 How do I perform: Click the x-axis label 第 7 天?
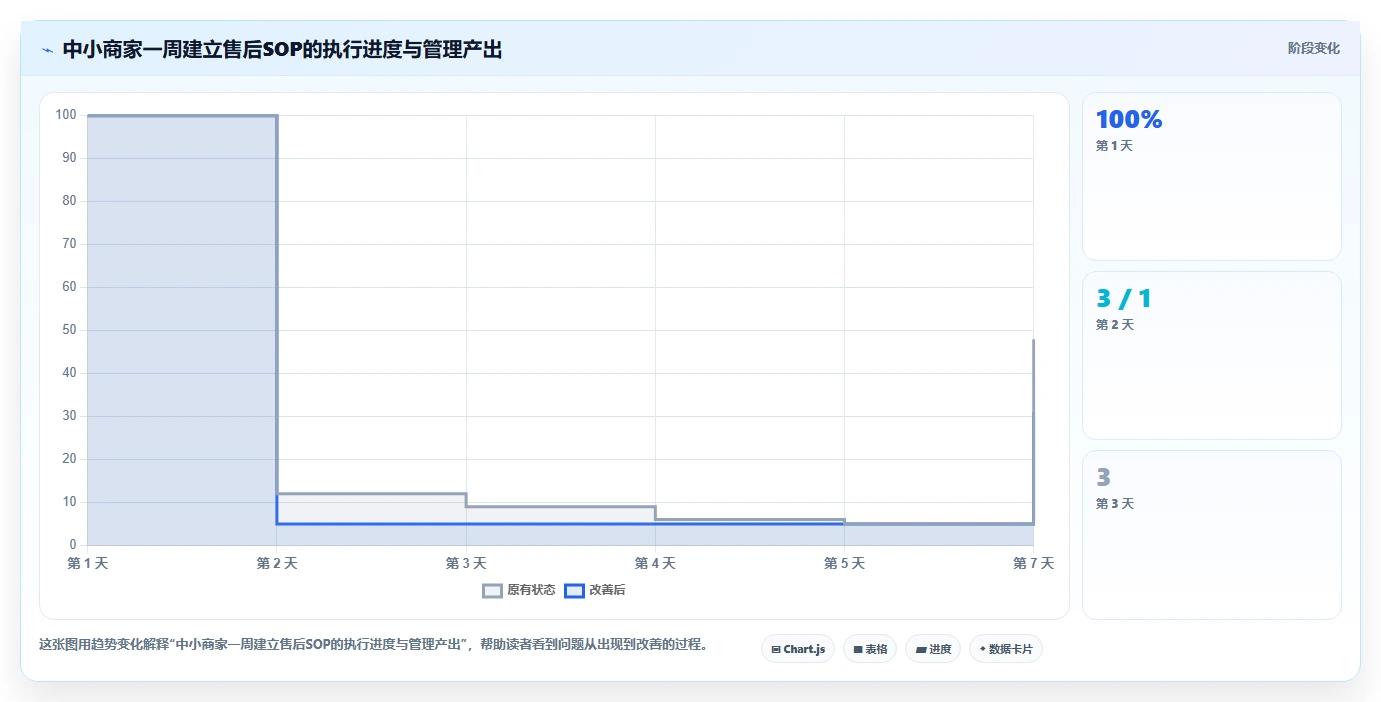1033,563
